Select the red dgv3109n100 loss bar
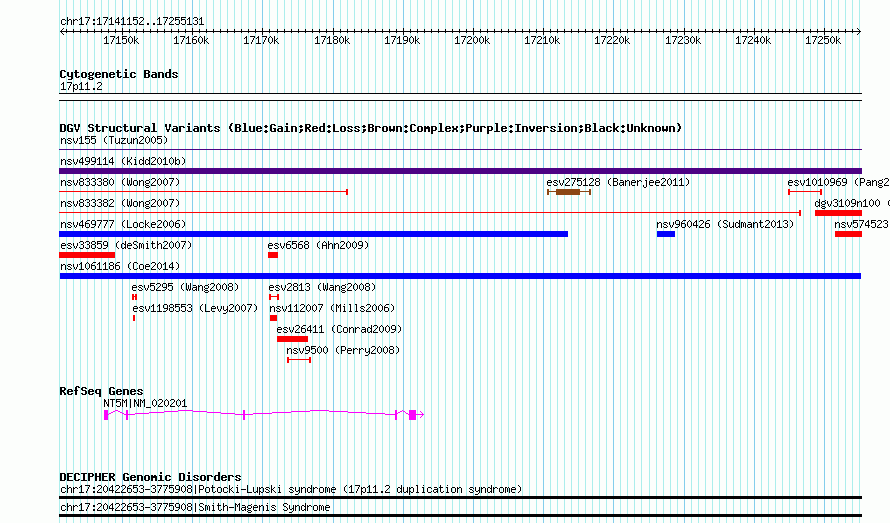Viewport: 890px width, 523px height. [x=838, y=213]
